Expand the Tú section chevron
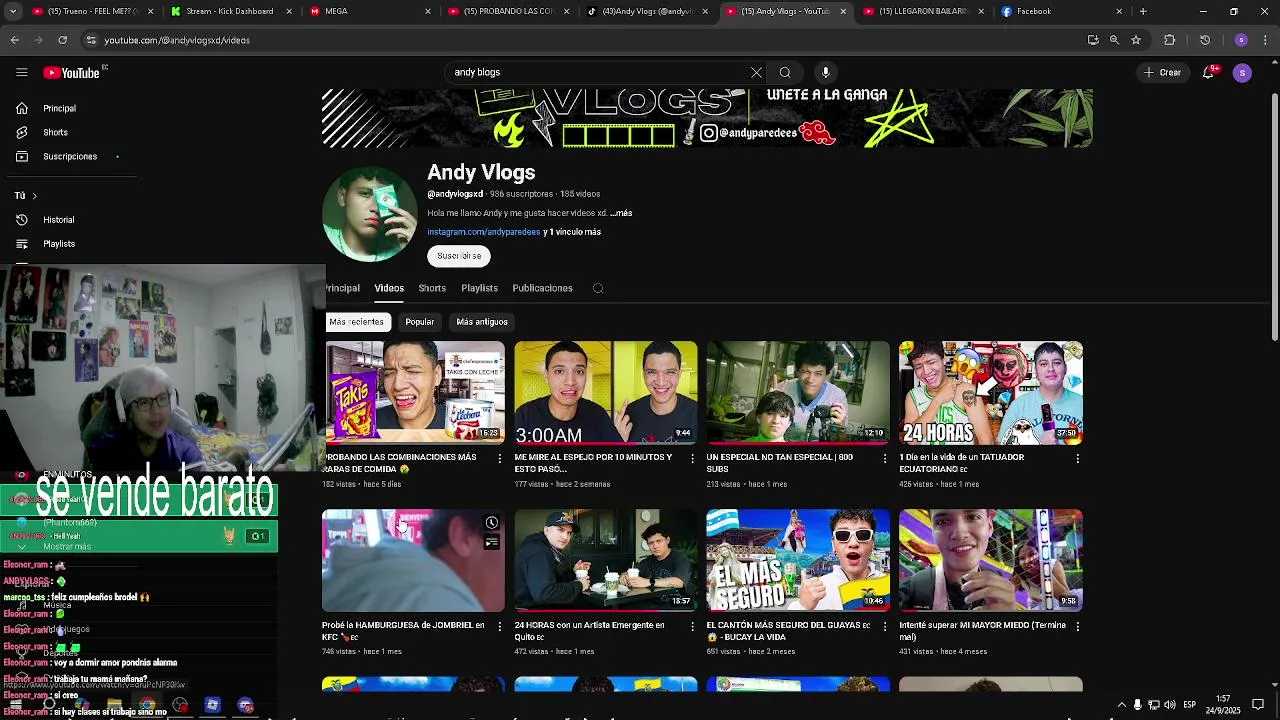 (34, 196)
